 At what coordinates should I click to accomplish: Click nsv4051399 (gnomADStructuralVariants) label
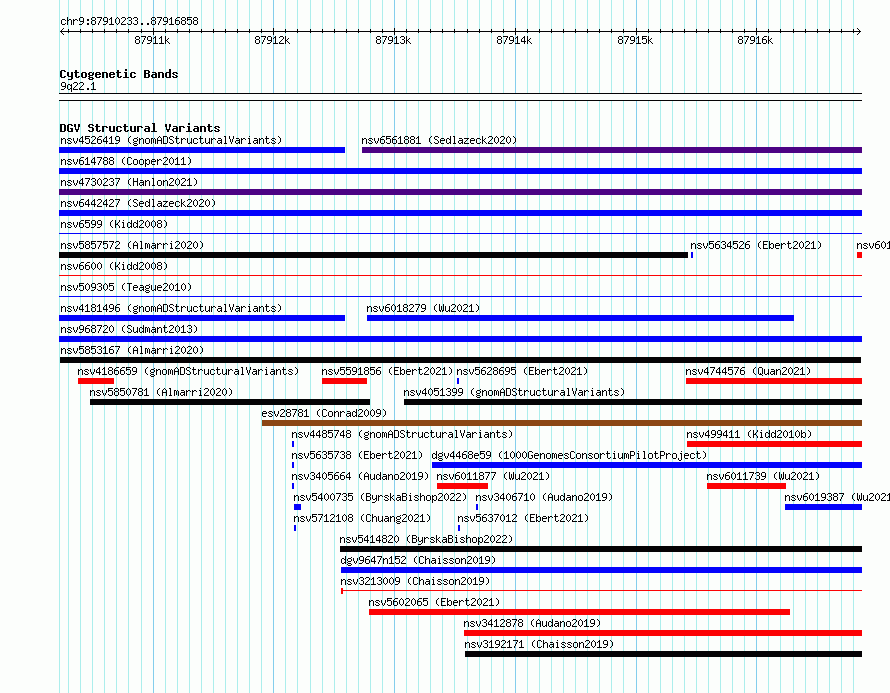click(x=514, y=392)
